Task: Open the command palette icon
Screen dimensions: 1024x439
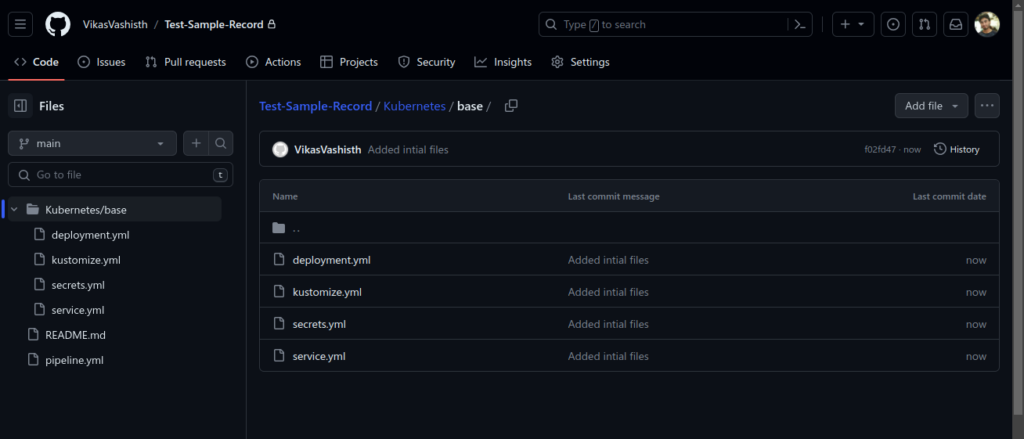Action: [x=800, y=24]
